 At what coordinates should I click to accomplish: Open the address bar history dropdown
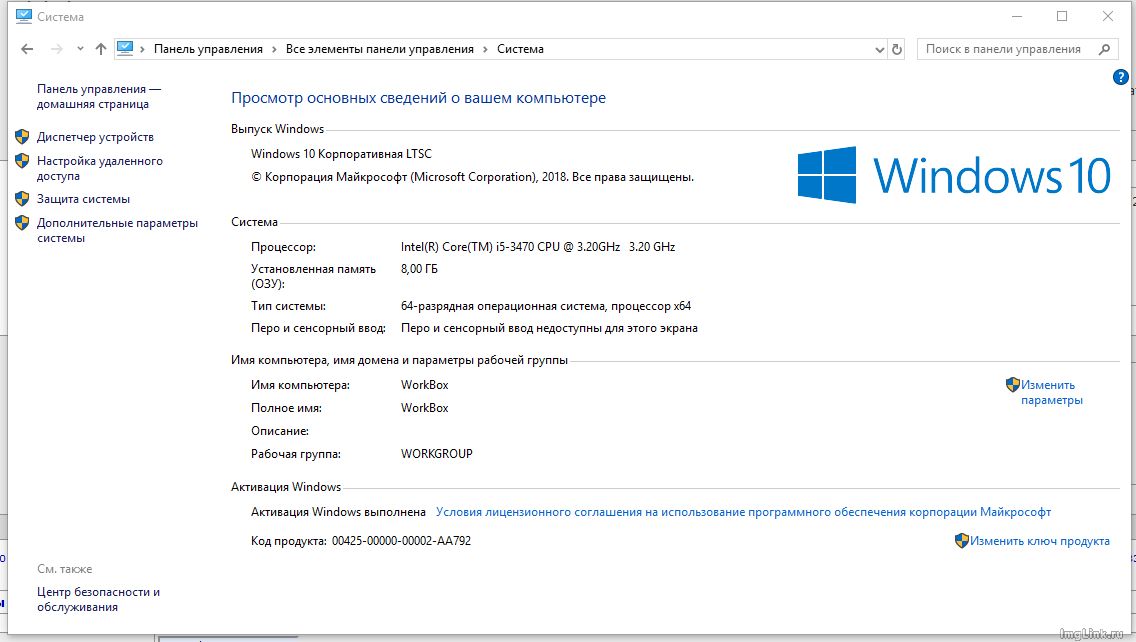pos(880,49)
